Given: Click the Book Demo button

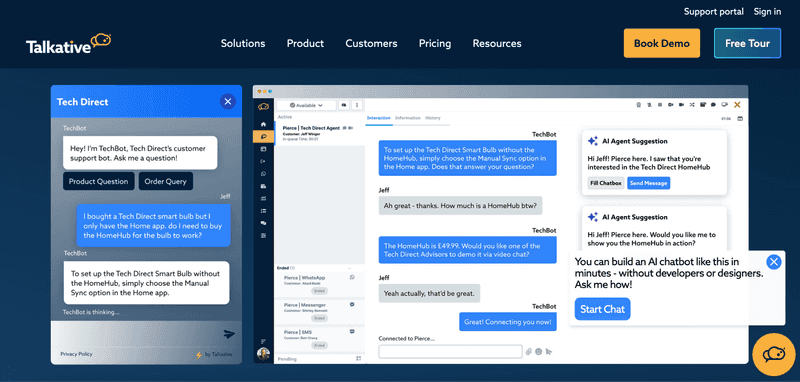Looking at the screenshot, I should pyautogui.click(x=662, y=43).
